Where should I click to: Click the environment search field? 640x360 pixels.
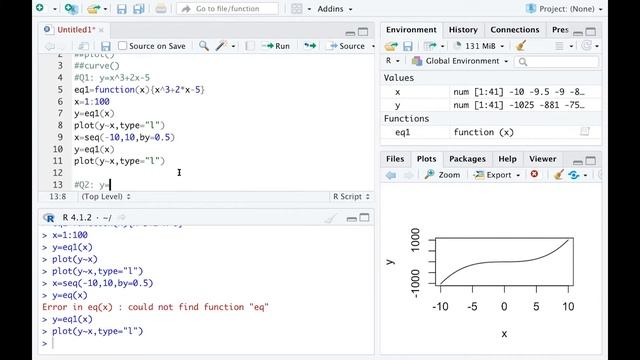tap(556, 62)
